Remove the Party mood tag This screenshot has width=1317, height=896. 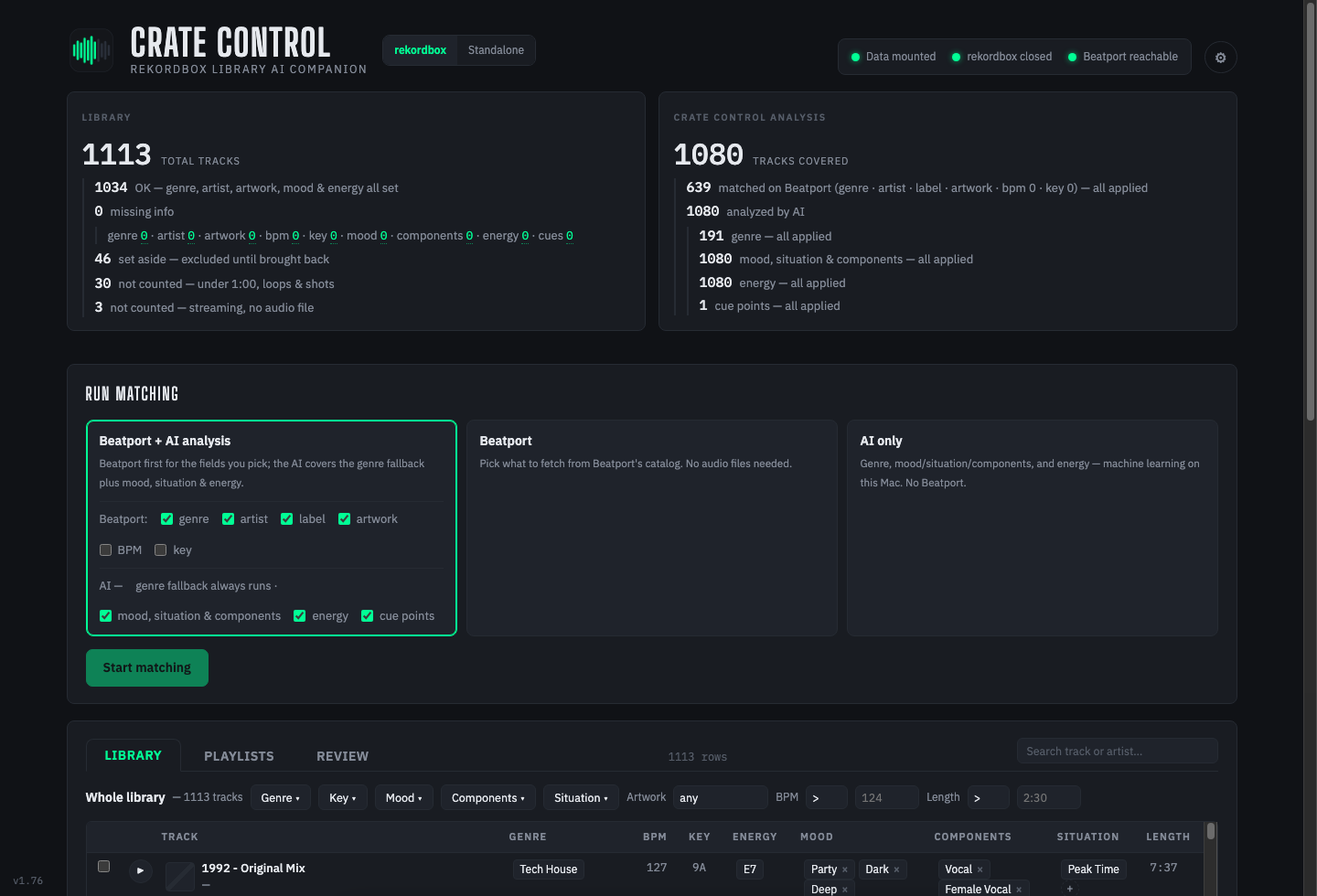(844, 869)
